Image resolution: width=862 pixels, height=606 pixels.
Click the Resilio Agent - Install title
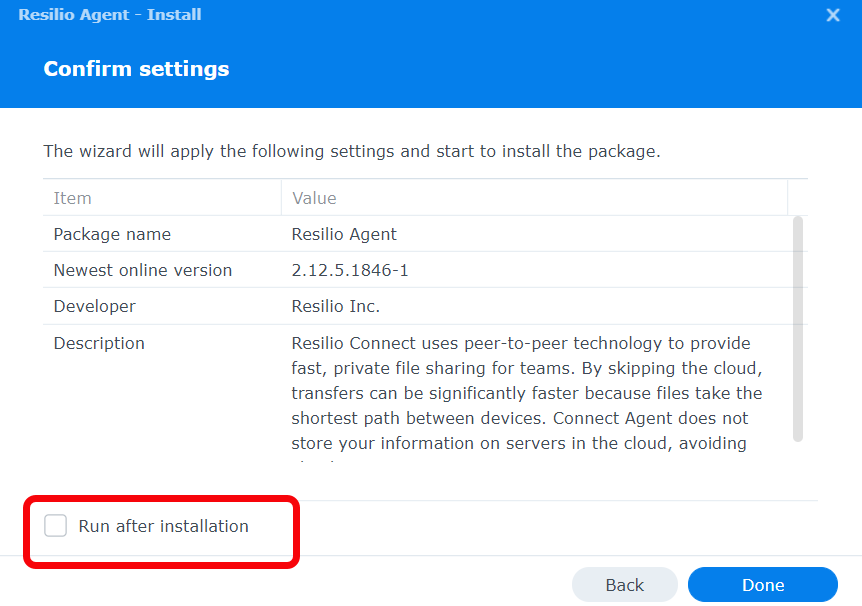pos(110,14)
